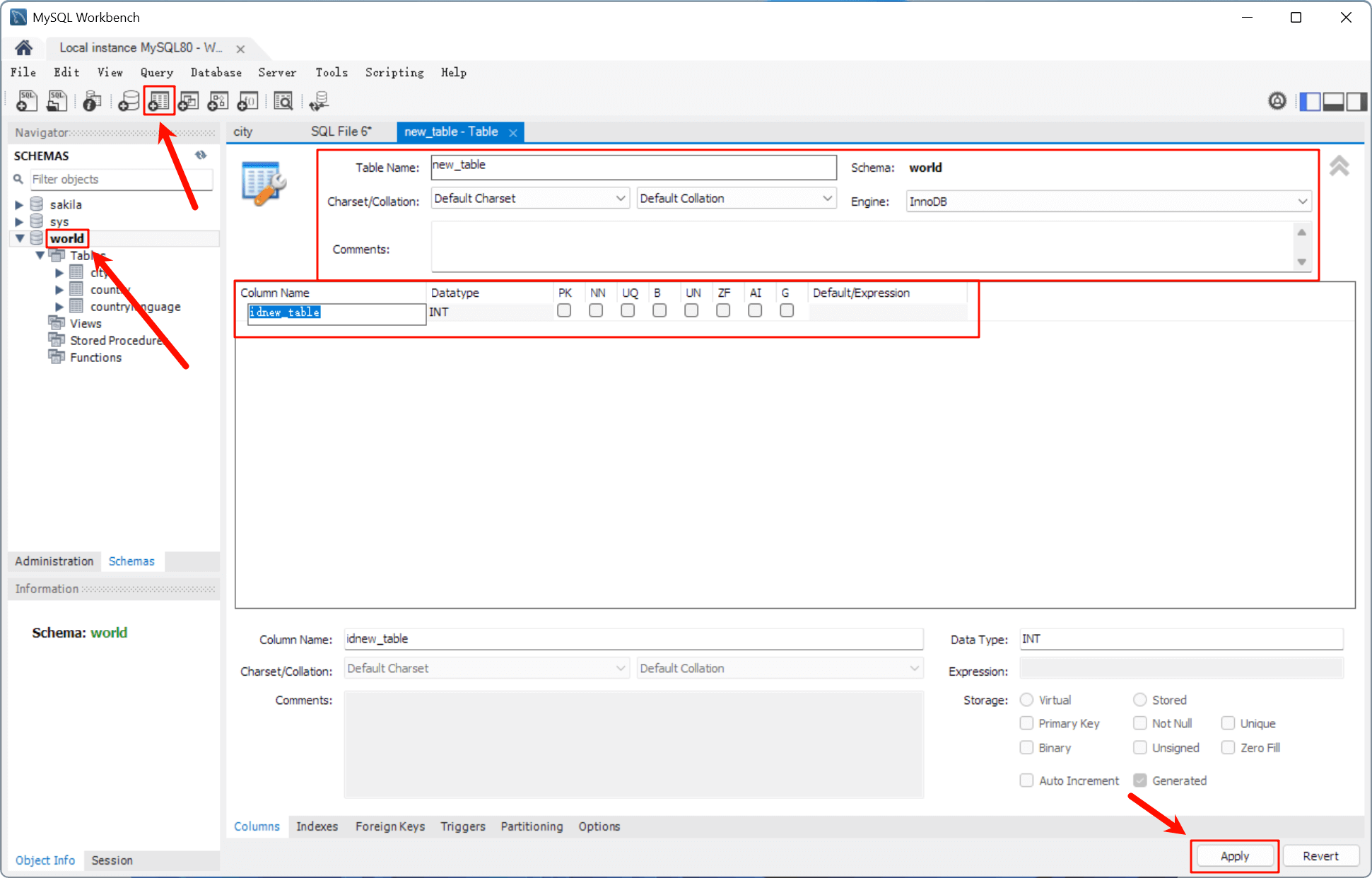Viewport: 1372px width, 878px height.
Task: Open the Partitioning tab
Action: coord(532,826)
